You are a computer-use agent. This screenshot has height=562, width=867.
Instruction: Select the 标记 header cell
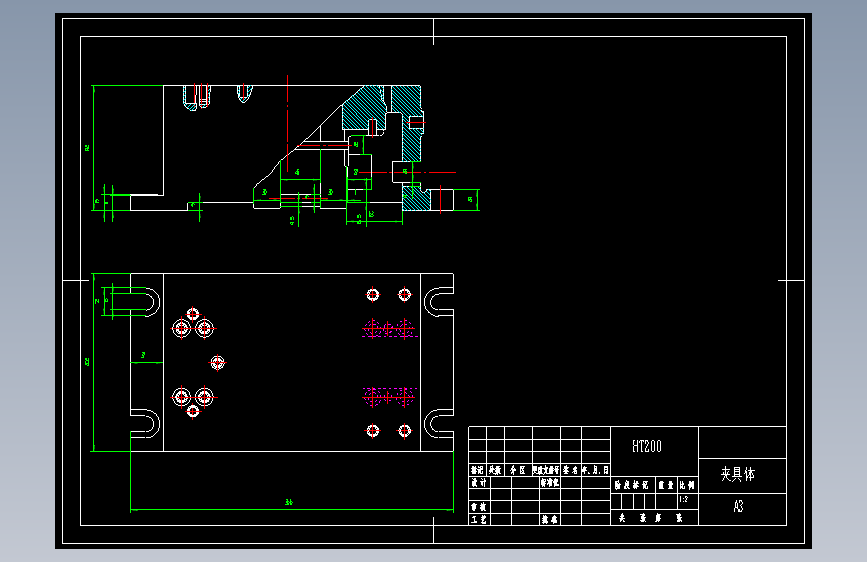[x=477, y=470]
